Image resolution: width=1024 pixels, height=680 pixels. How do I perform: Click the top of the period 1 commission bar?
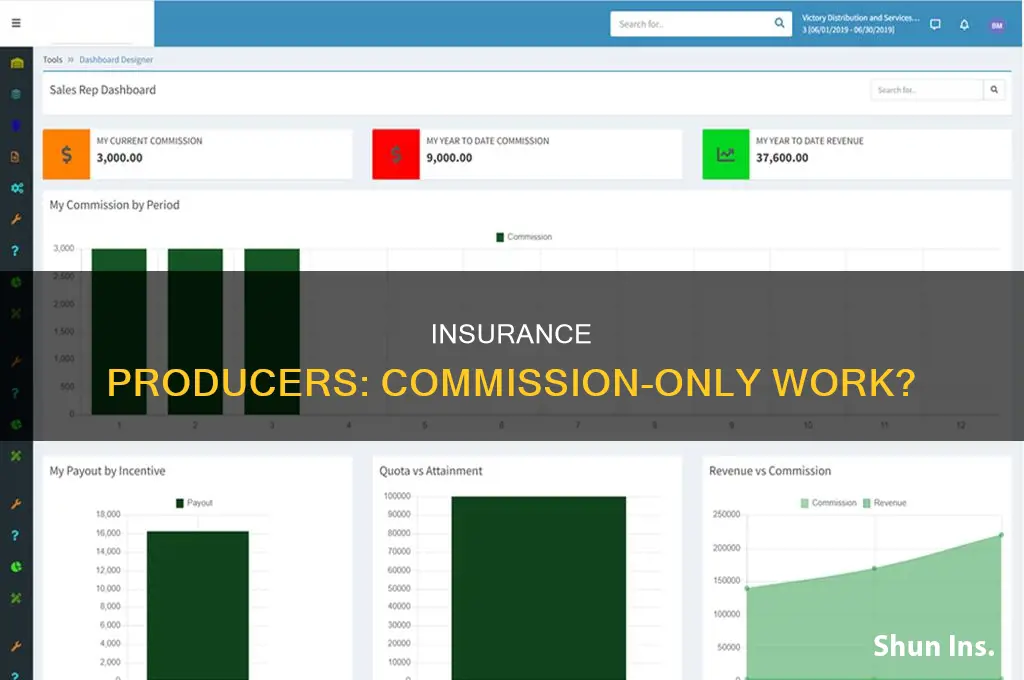[x=119, y=251]
